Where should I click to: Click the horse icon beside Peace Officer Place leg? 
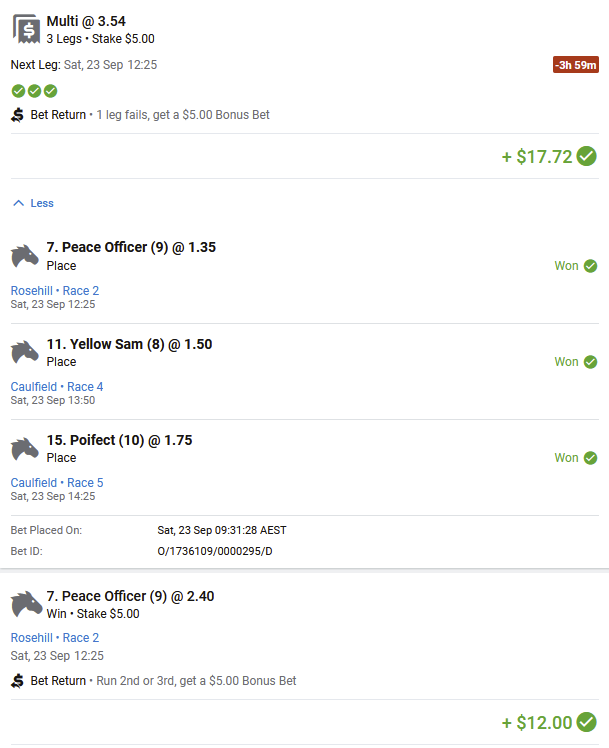25,256
